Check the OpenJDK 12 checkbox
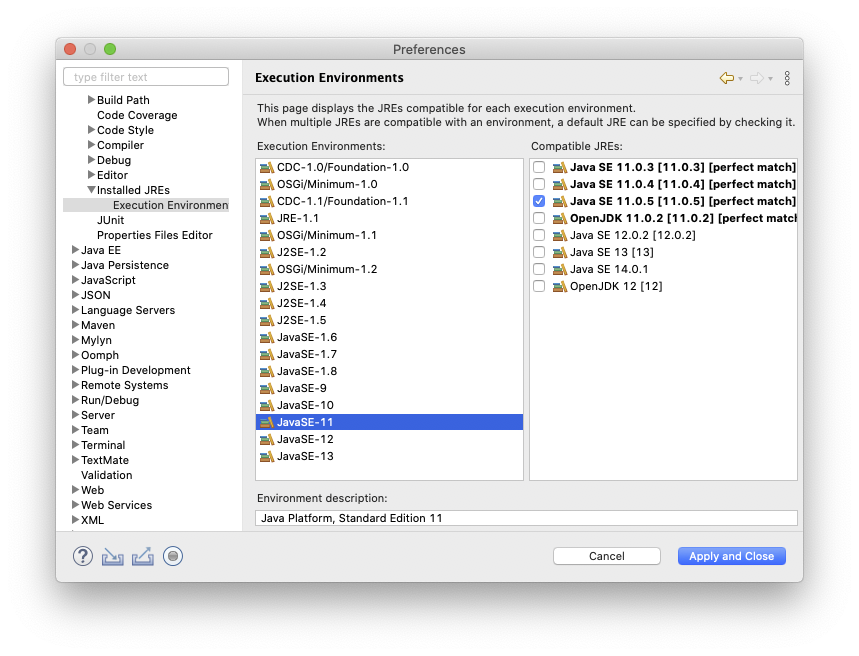 [x=539, y=286]
